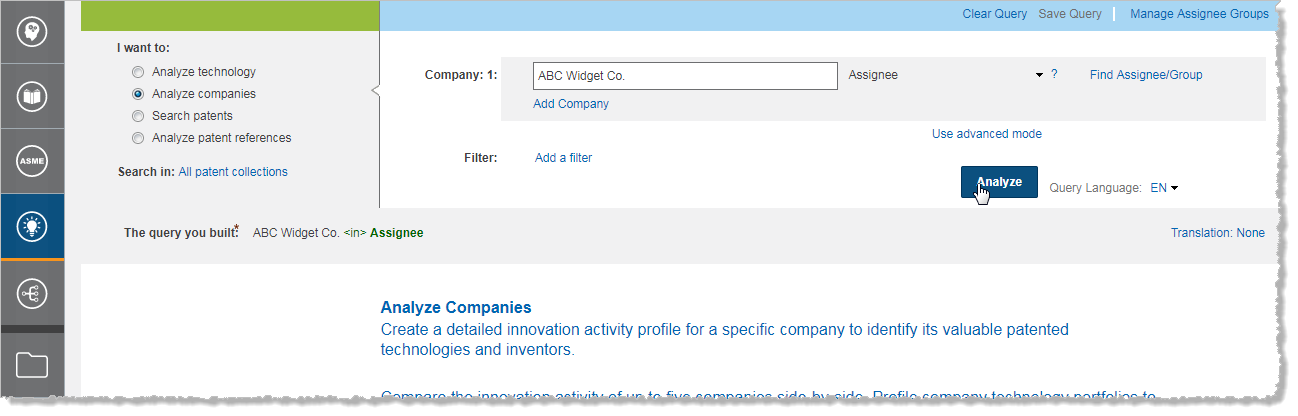Select Analyze patent references radio button
Viewport: 1298px width, 416px height.
(x=138, y=138)
